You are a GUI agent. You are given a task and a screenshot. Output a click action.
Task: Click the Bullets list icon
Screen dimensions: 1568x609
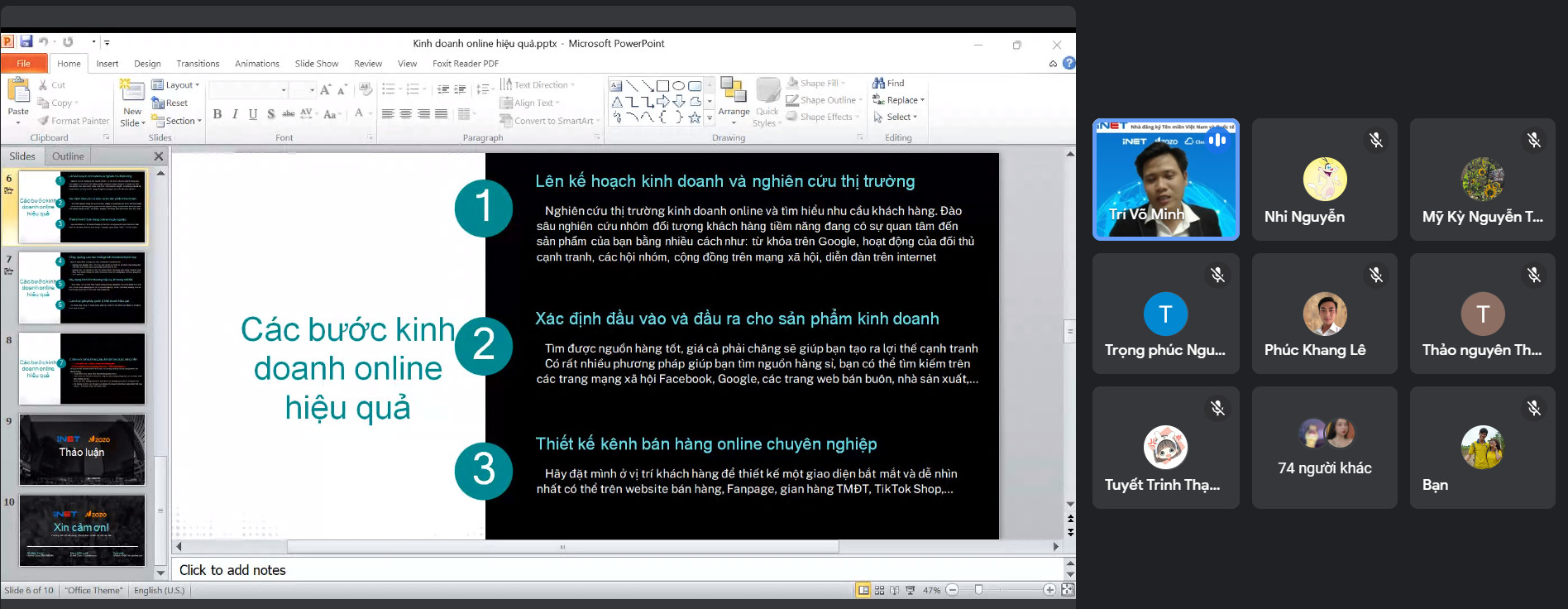(388, 89)
